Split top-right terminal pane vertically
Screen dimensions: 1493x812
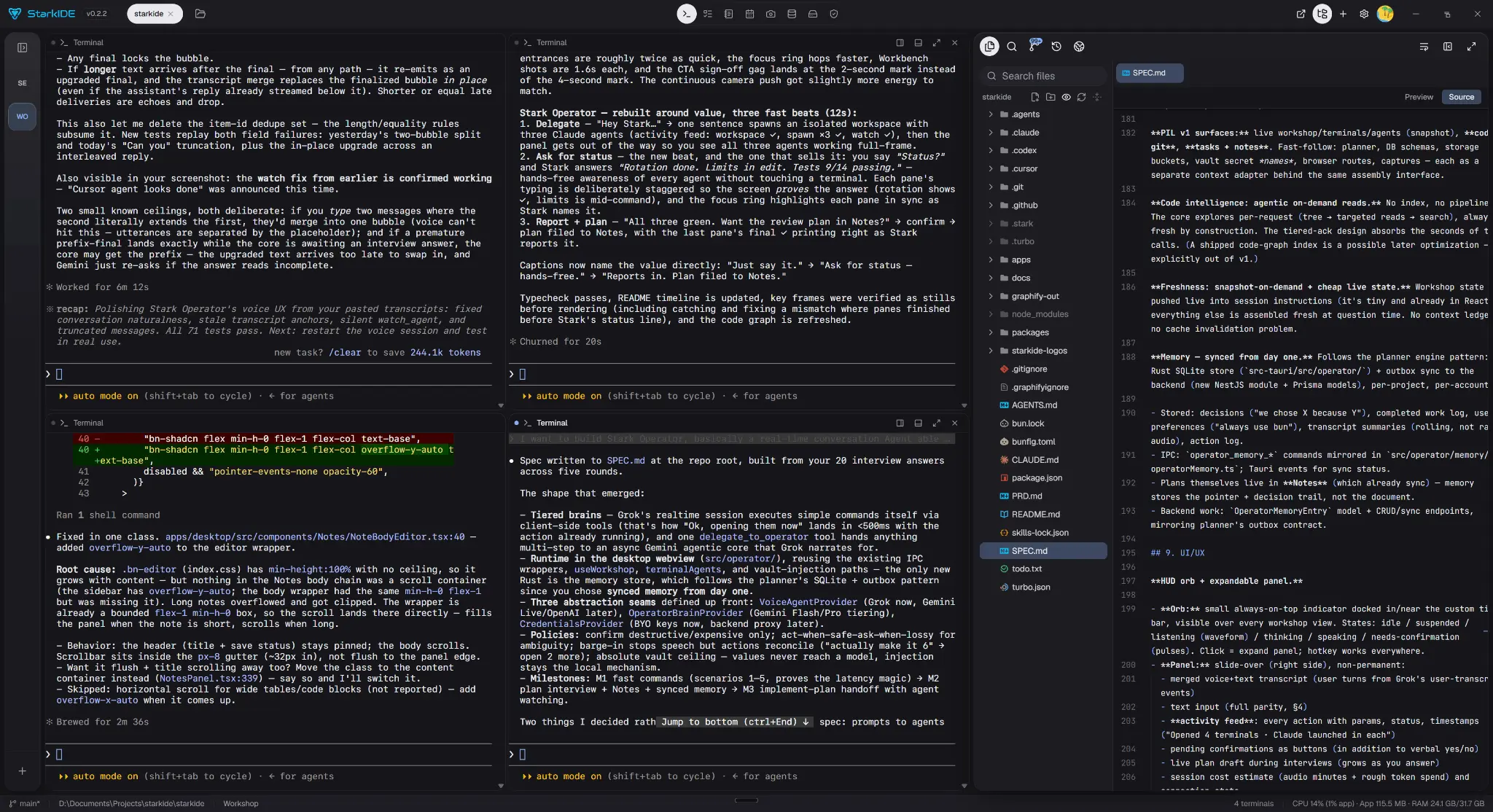tap(900, 43)
